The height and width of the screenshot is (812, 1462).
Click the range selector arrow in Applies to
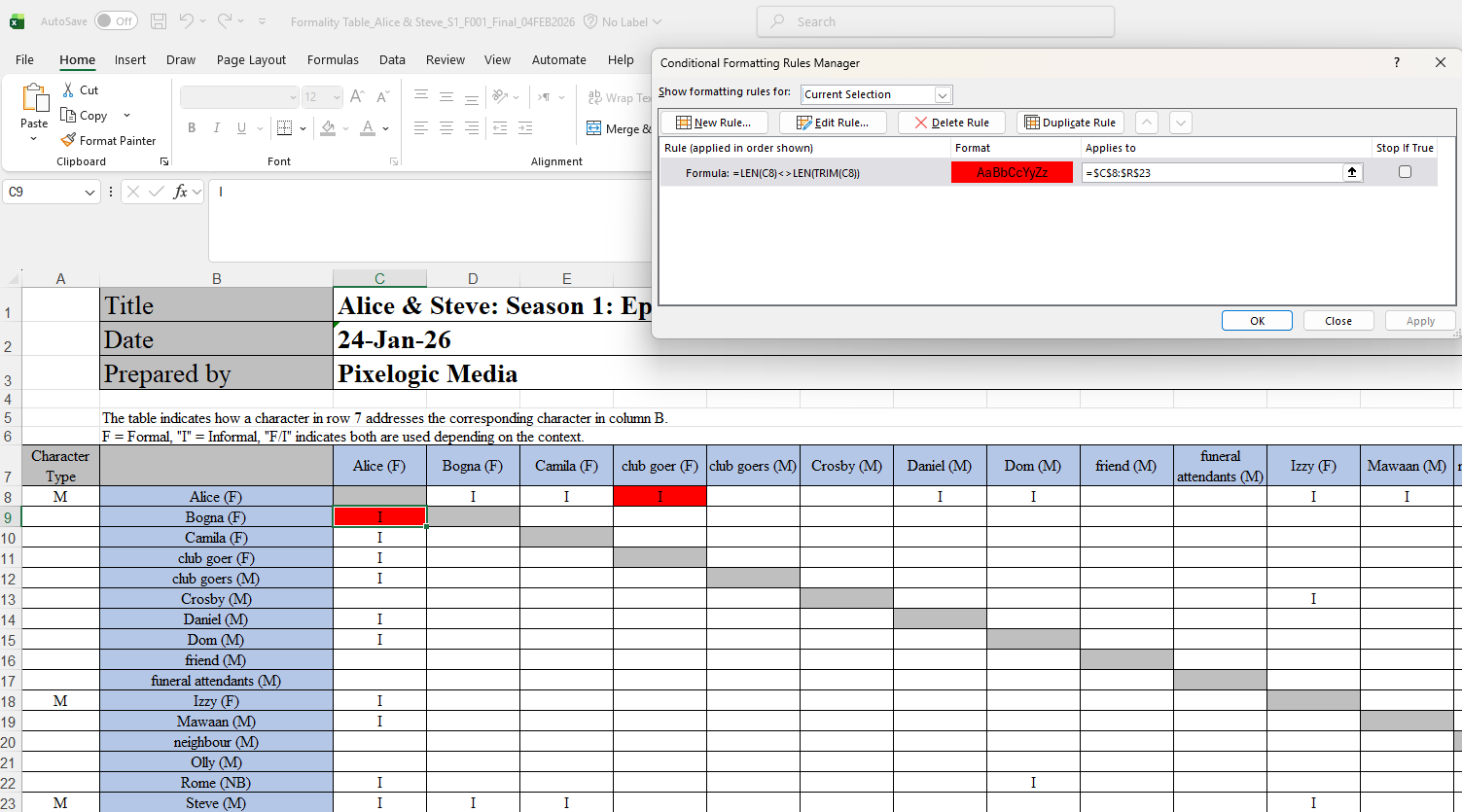point(1352,172)
